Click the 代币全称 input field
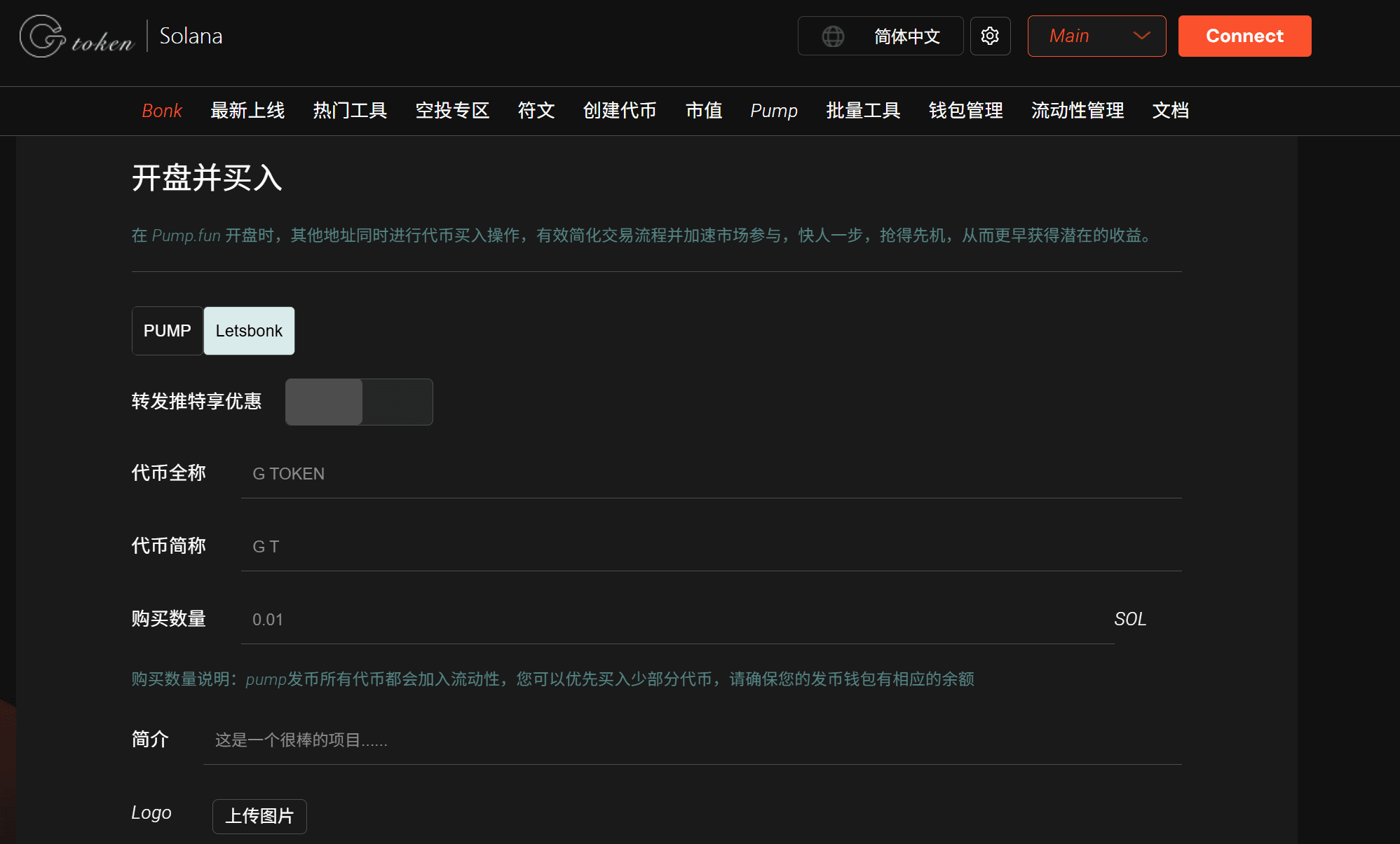This screenshot has width=1400, height=844. pyautogui.click(x=712, y=474)
